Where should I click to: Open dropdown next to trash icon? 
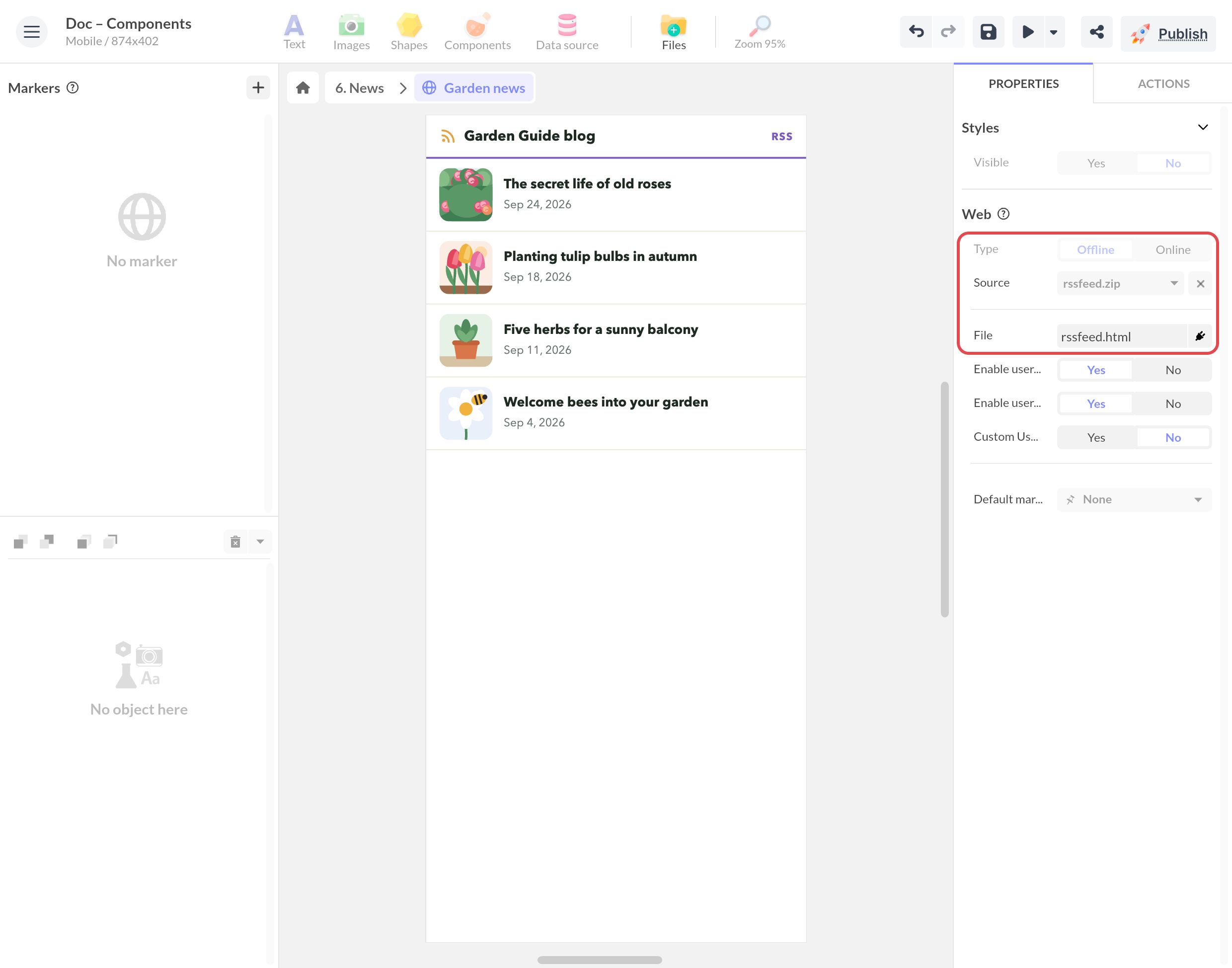[260, 542]
